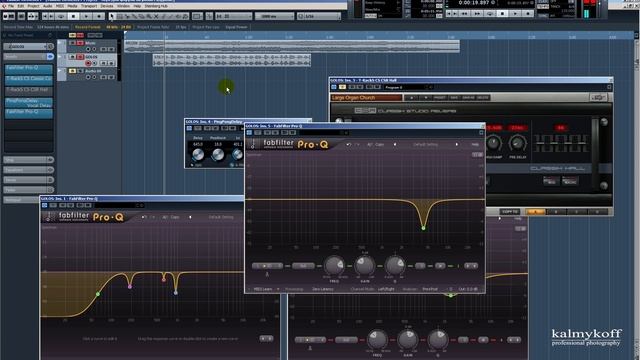
Task: Go to previous preset in front Pro-Q
Action: (395, 144)
